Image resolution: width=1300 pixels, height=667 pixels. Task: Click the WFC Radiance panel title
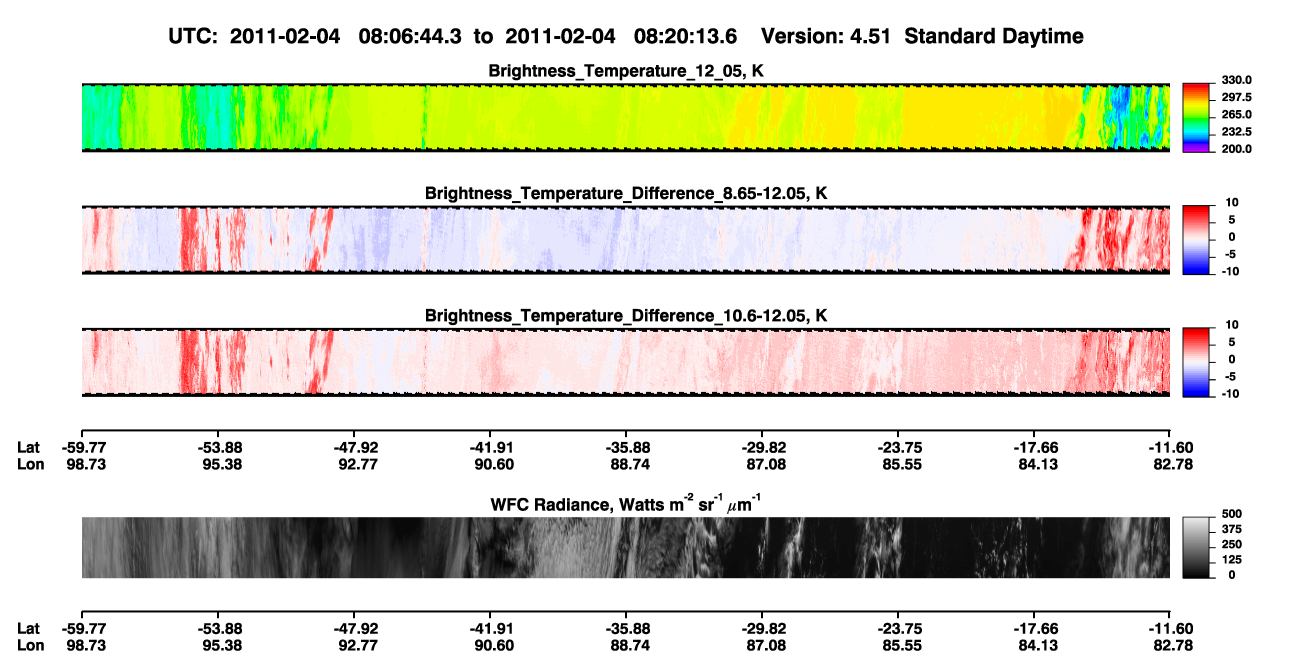pyautogui.click(x=626, y=504)
